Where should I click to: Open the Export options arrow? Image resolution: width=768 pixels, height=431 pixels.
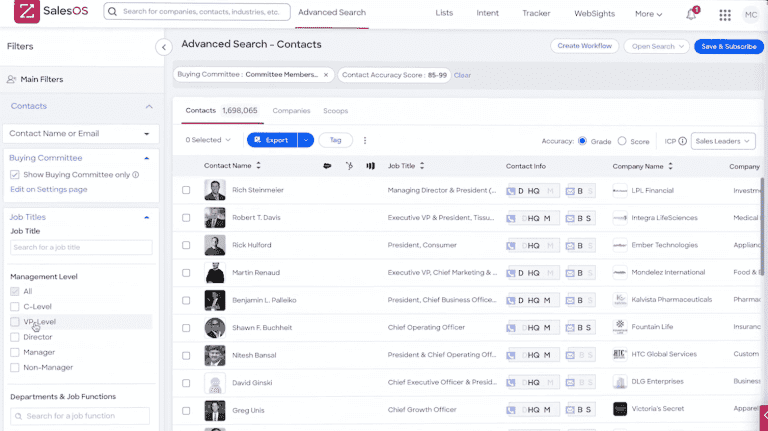pos(306,140)
